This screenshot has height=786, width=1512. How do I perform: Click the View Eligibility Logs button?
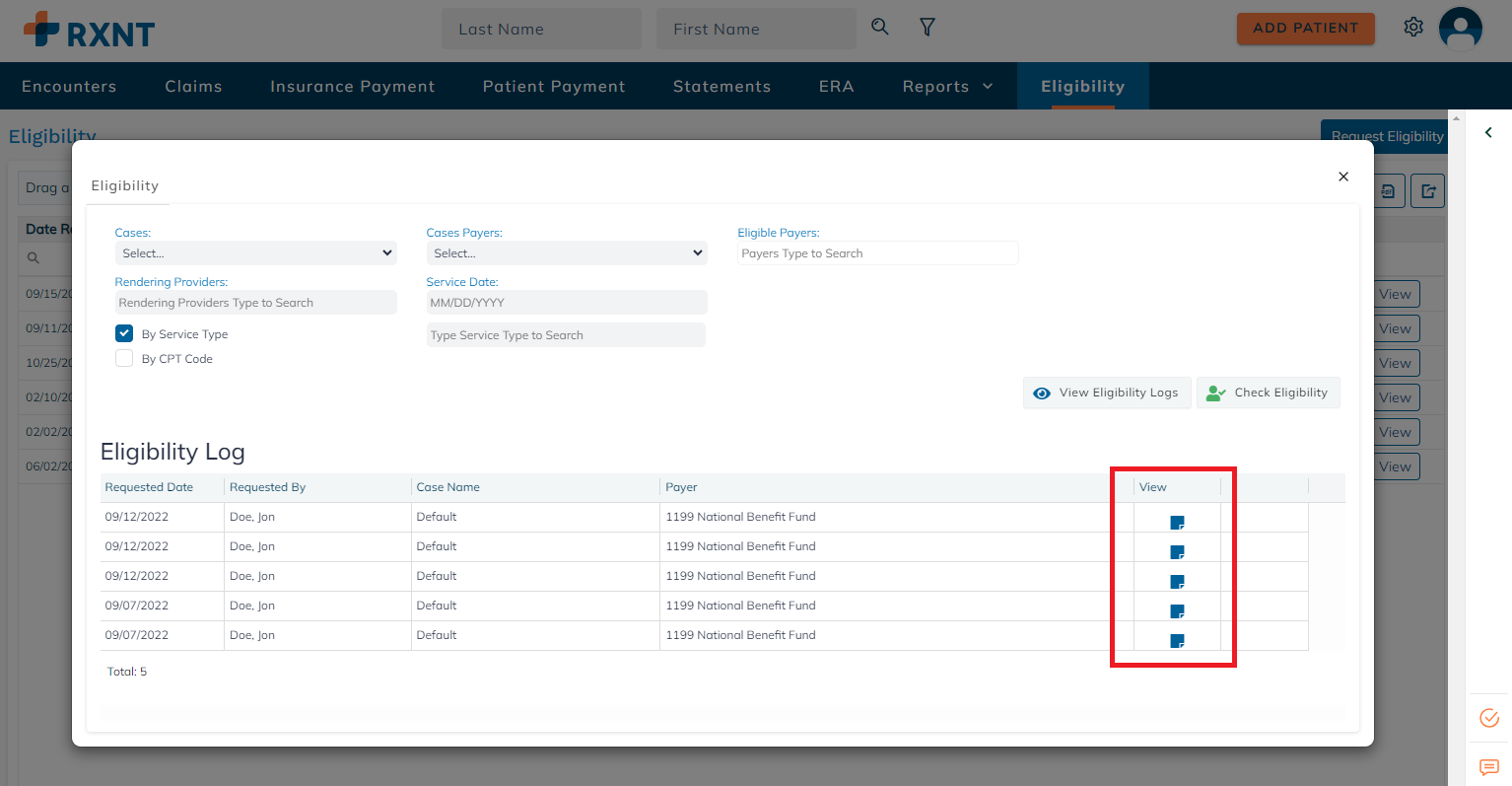tap(1107, 393)
